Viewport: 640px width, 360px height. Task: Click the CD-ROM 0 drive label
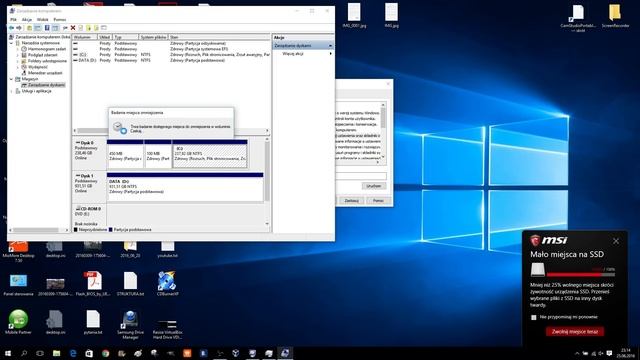[x=89, y=216]
